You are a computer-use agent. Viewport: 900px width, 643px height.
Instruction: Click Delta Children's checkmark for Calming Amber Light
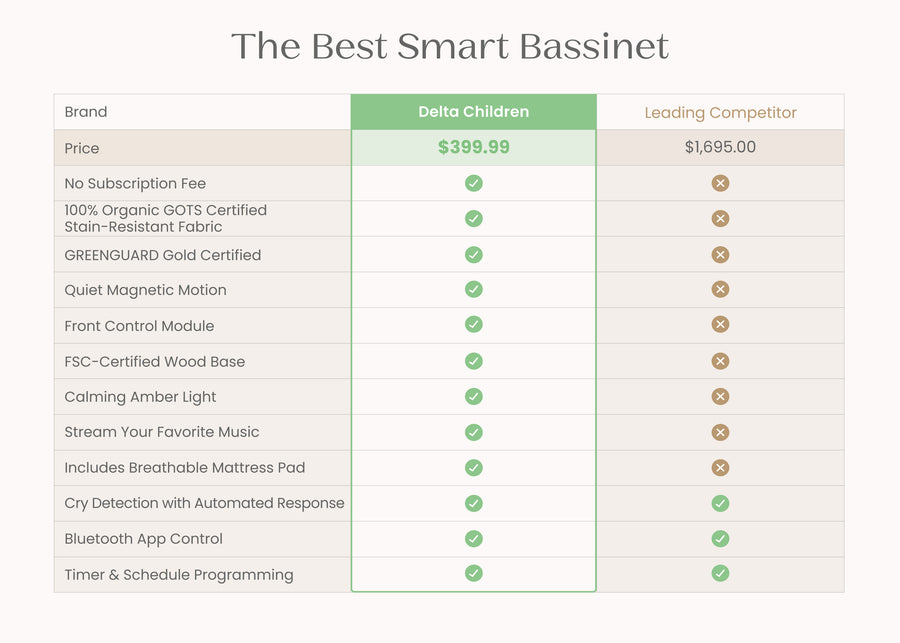tap(474, 396)
